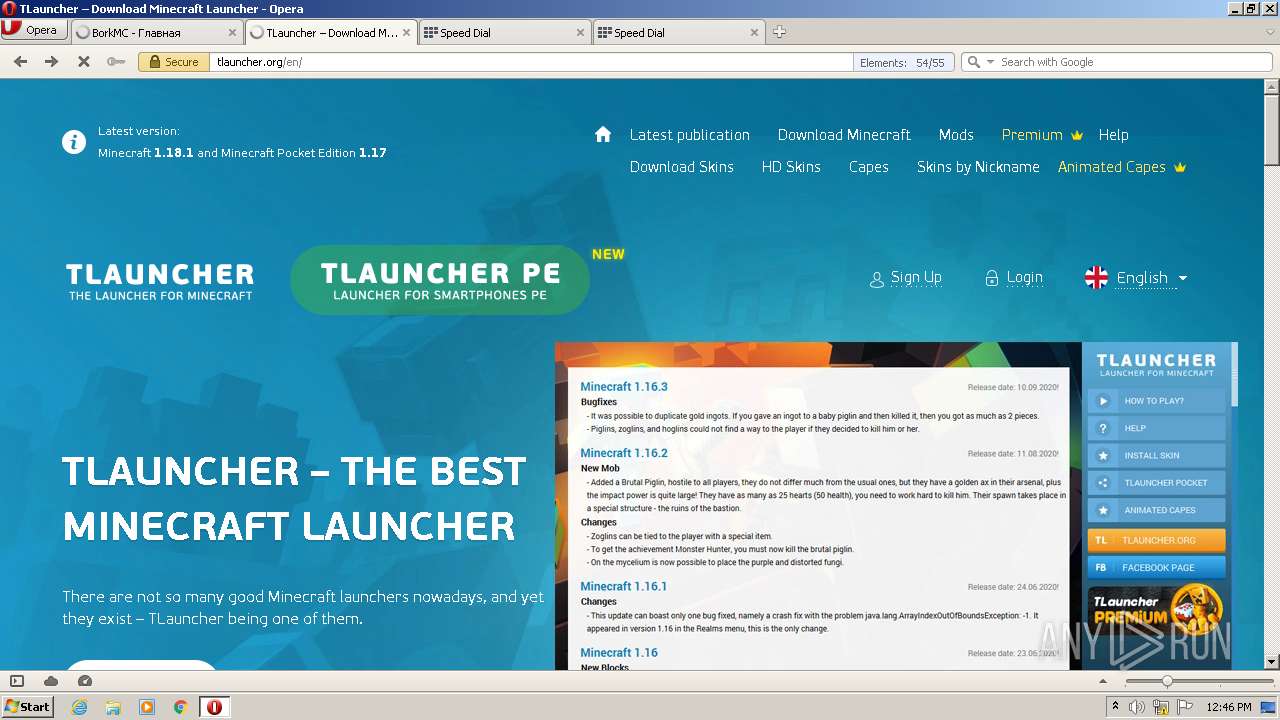Viewport: 1280px width, 720px height.
Task: Click TLAUNCHER.ORG orange button
Action: pyautogui.click(x=1156, y=540)
